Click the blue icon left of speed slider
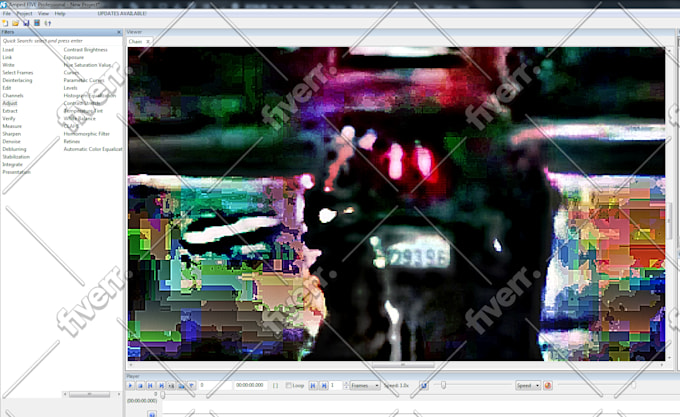This screenshot has height=417, width=680. 424,385
